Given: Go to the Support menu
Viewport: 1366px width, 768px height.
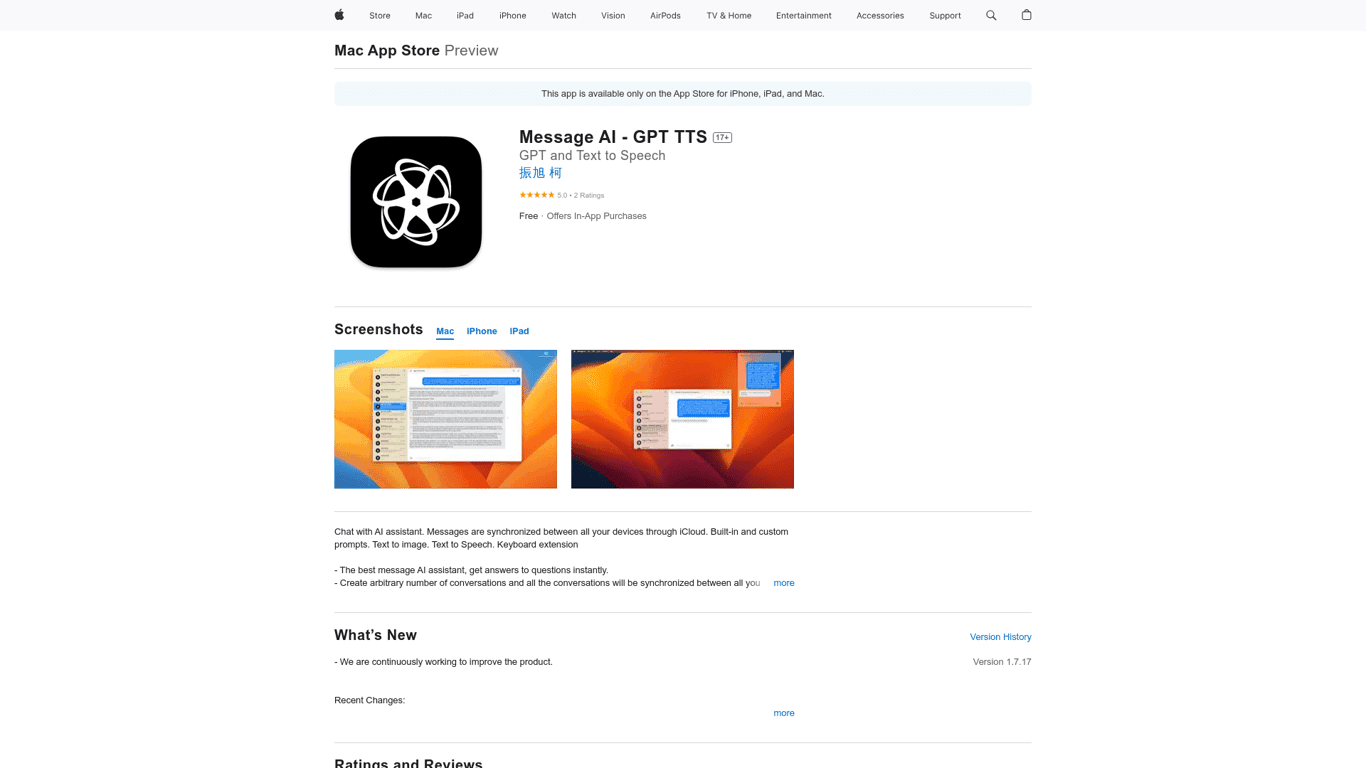Looking at the screenshot, I should point(944,15).
